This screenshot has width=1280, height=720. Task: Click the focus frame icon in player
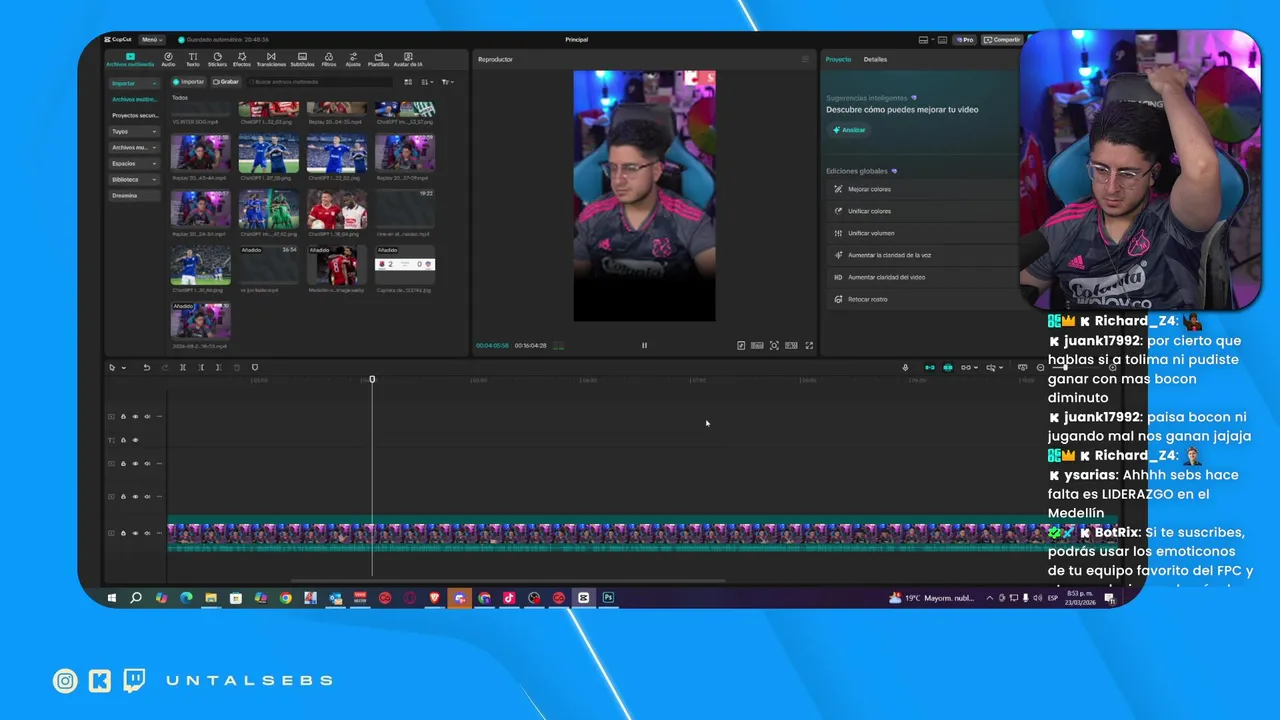[x=774, y=345]
